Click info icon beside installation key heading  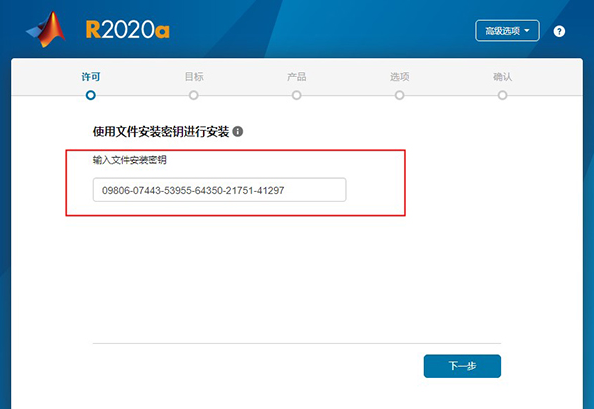pyautogui.click(x=238, y=131)
